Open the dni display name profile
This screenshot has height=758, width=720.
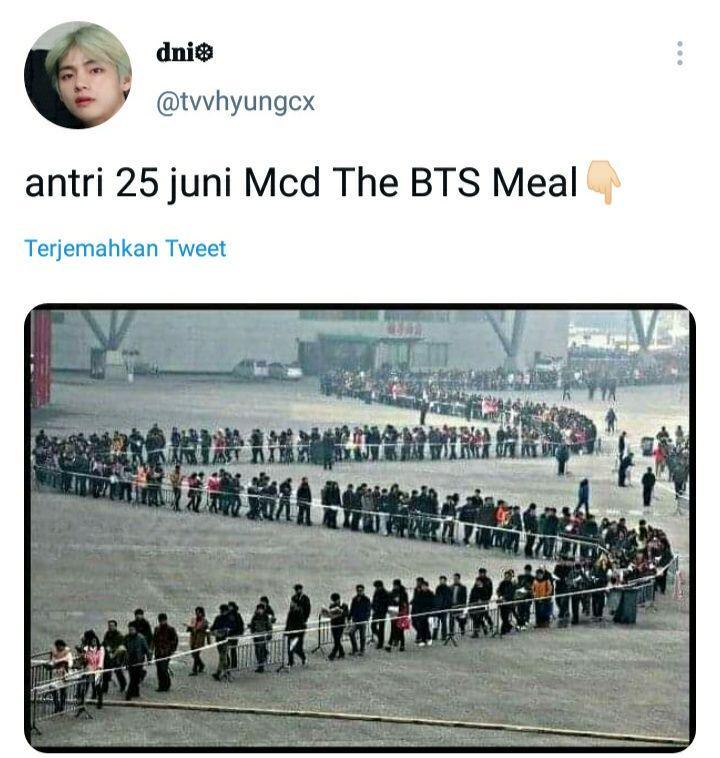(185, 52)
